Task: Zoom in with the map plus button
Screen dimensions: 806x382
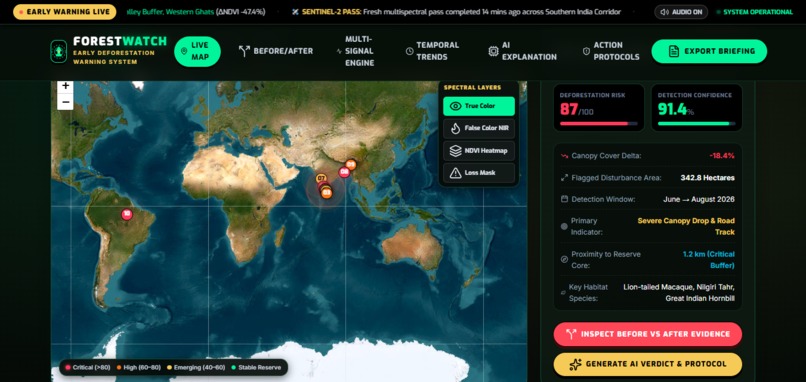Action: click(x=65, y=86)
